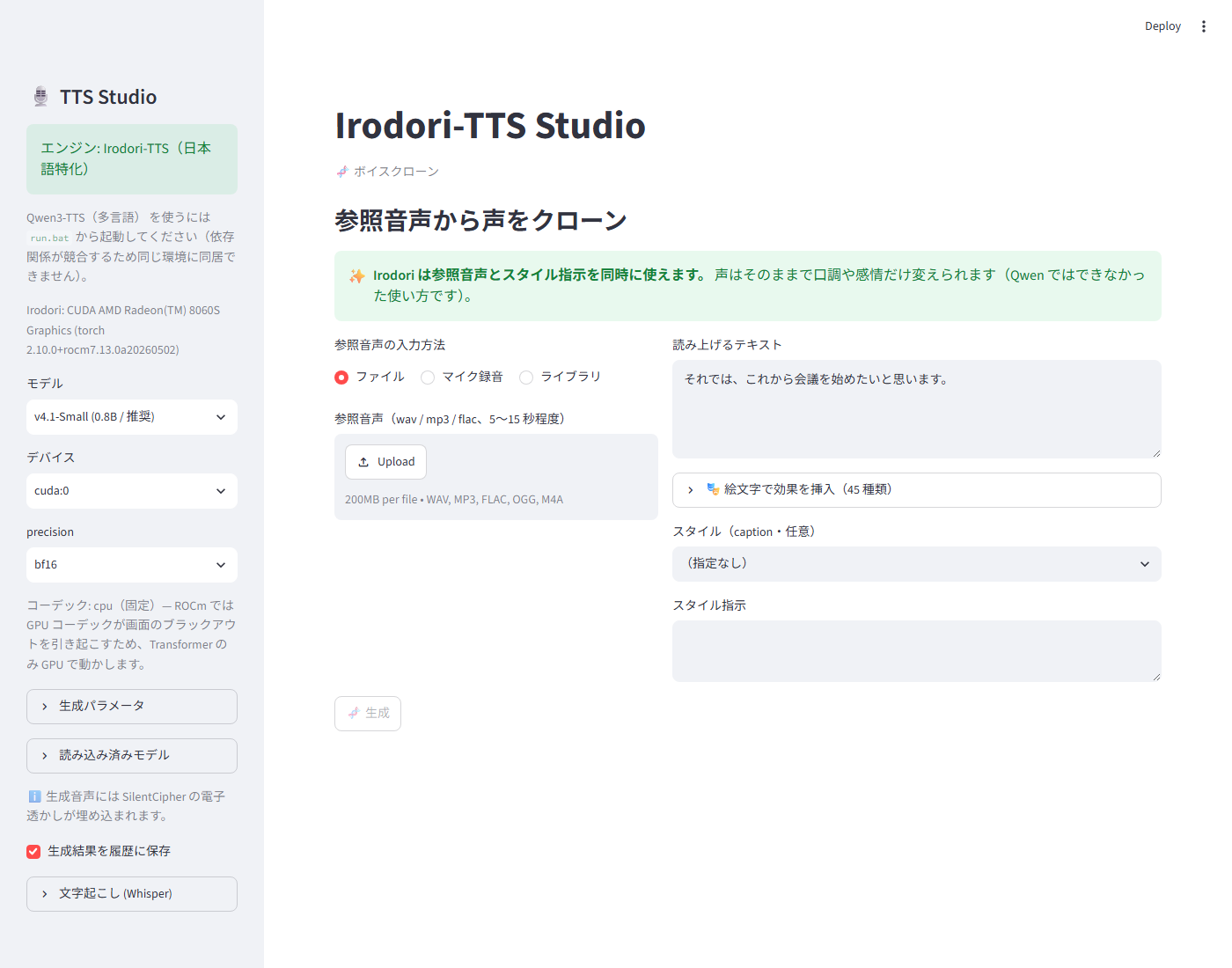
Task: Expand 絵文字で効果を挿入 (45 種類) panel
Action: click(917, 490)
